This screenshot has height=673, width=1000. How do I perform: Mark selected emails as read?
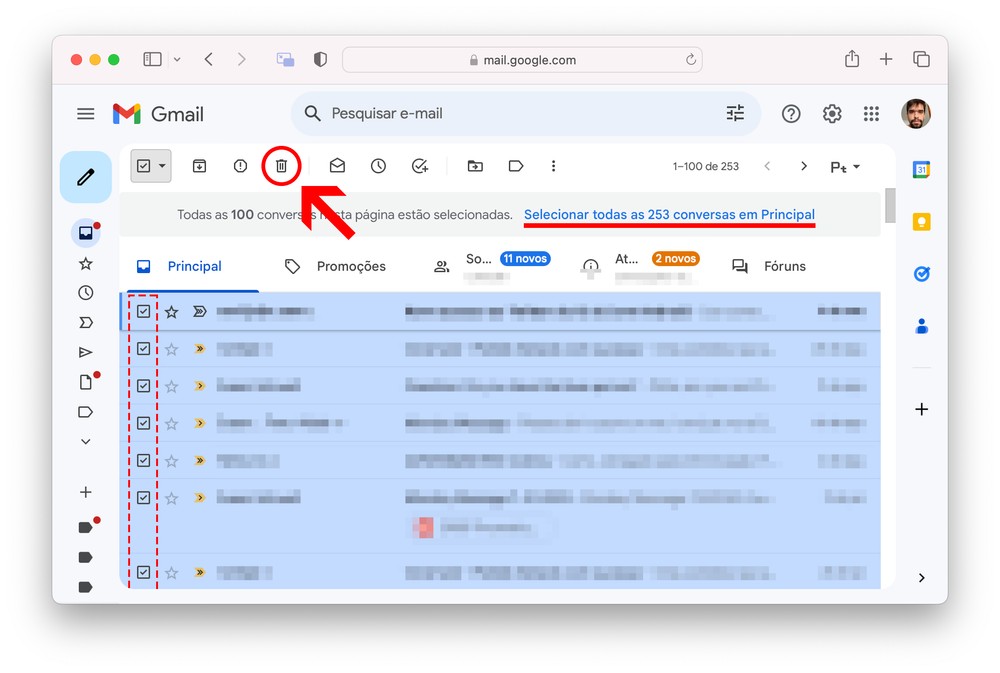tap(337, 166)
